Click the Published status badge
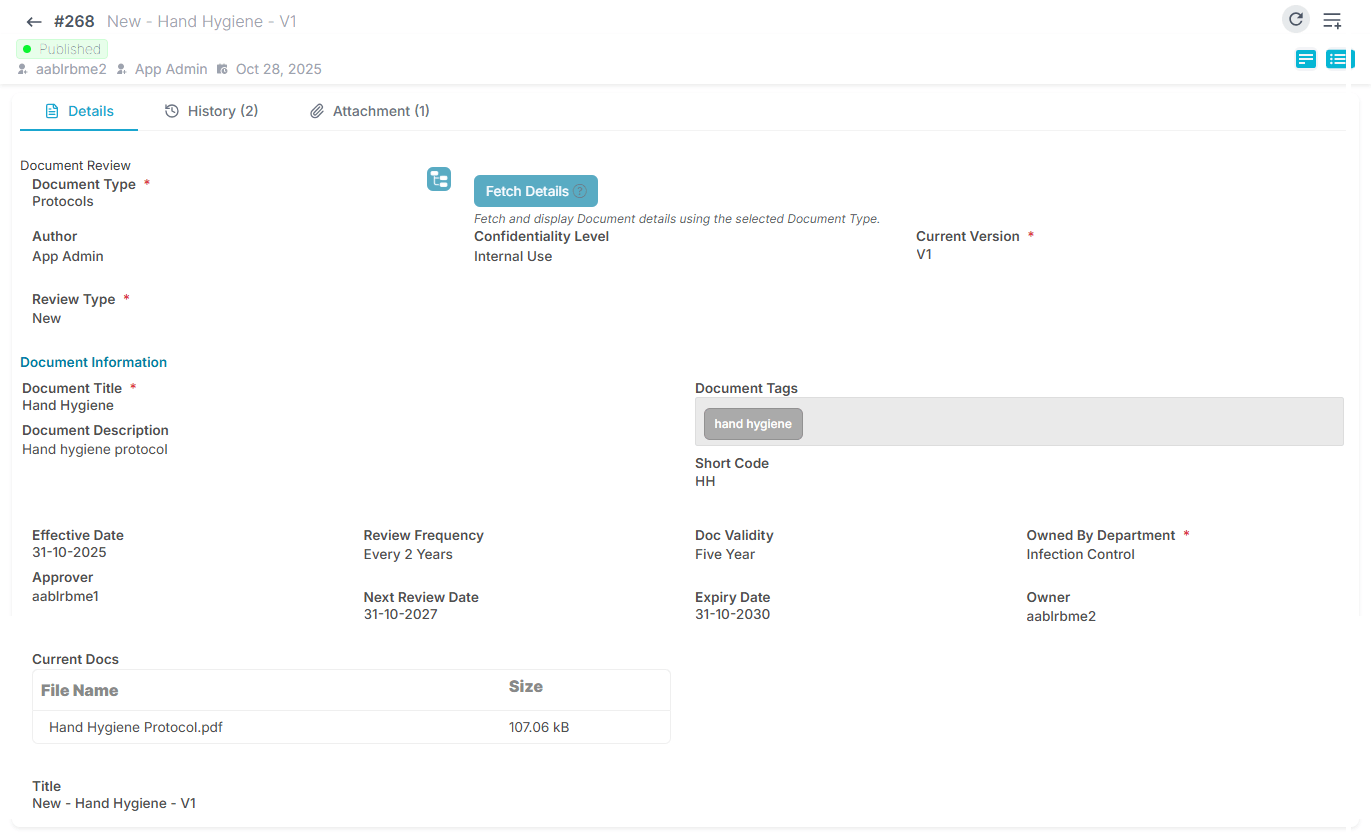Screen dimensions: 1371x836 pyautogui.click(x=62, y=49)
